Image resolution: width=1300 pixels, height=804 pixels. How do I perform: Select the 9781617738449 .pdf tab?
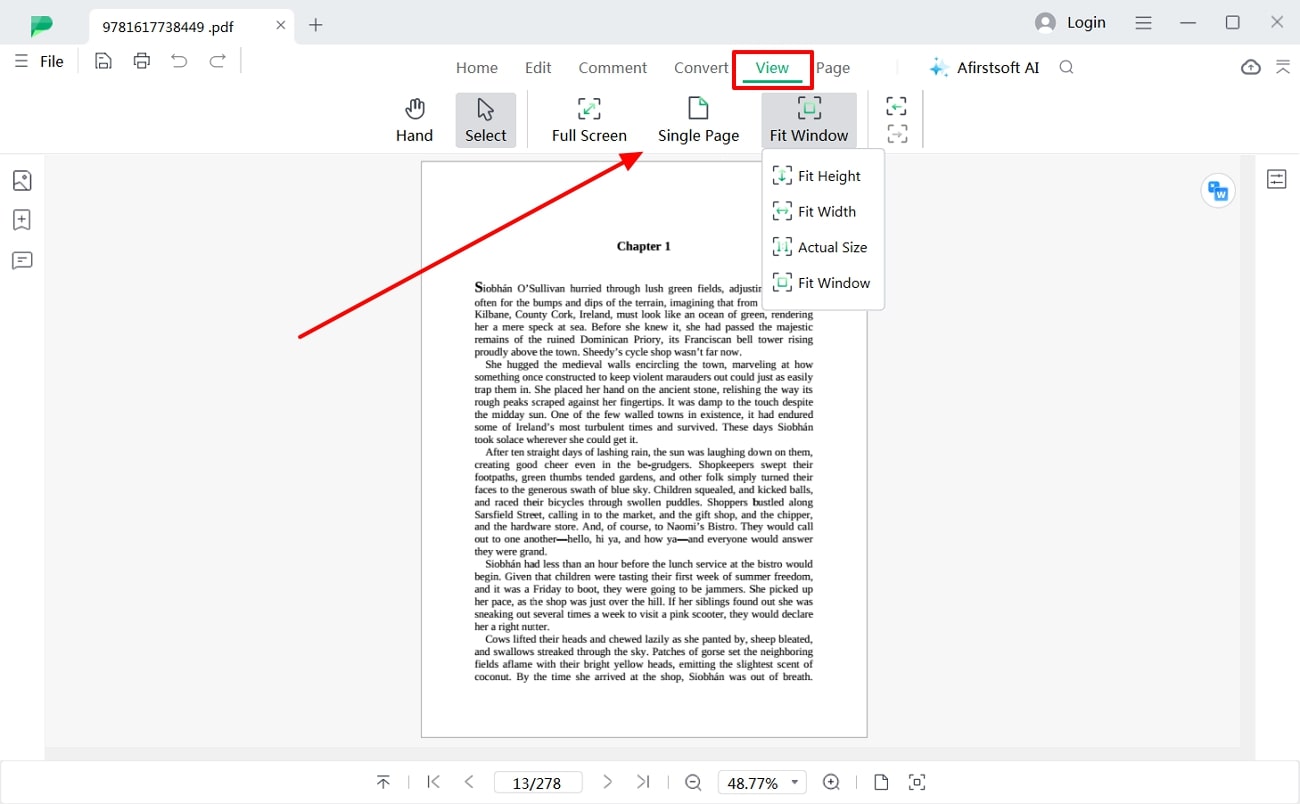[x=190, y=25]
